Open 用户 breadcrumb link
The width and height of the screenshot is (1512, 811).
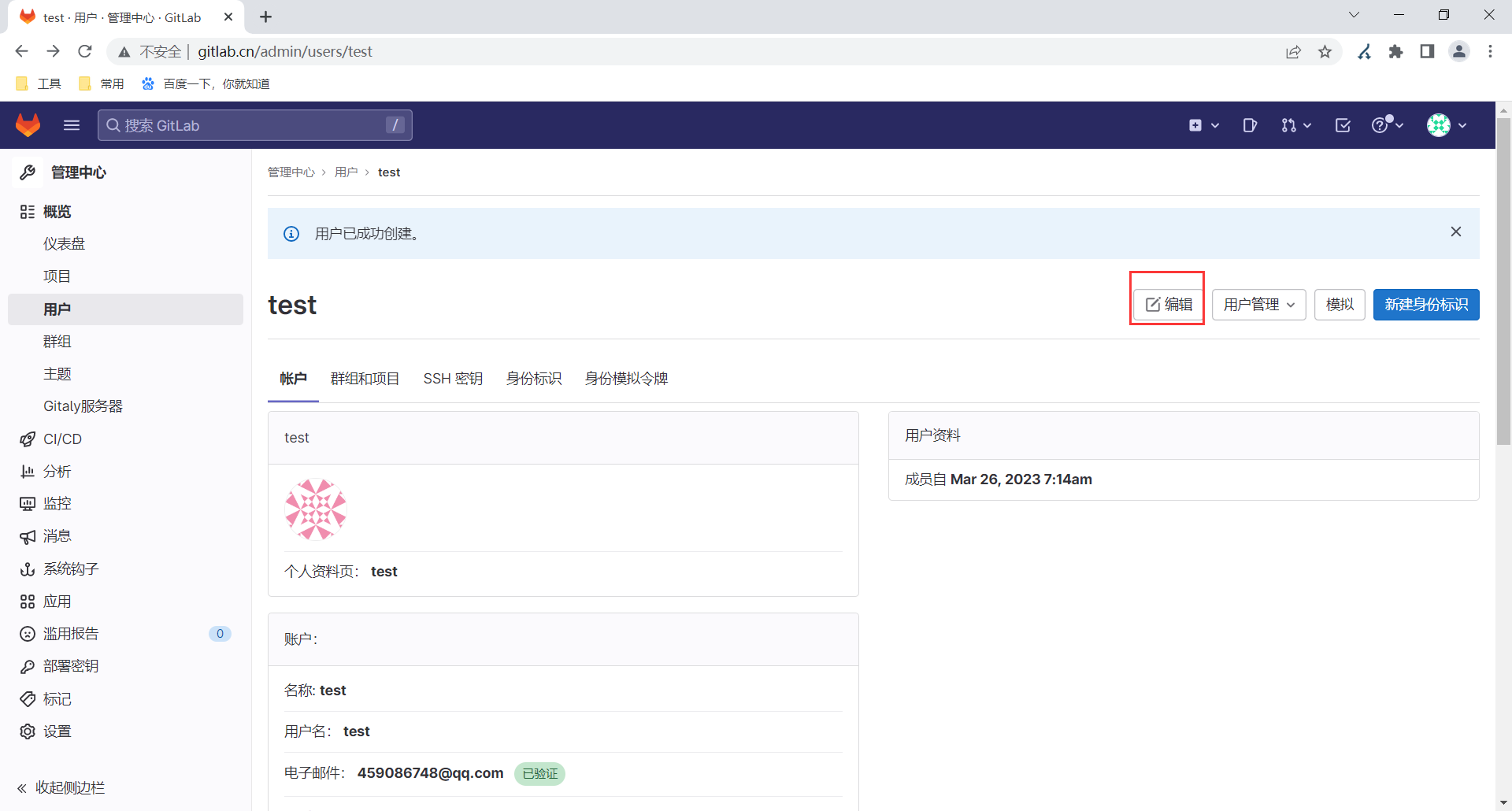click(346, 172)
